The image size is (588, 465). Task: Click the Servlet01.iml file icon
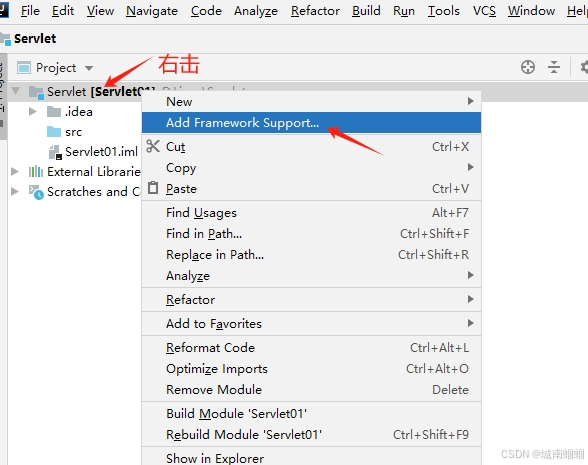tap(55, 152)
